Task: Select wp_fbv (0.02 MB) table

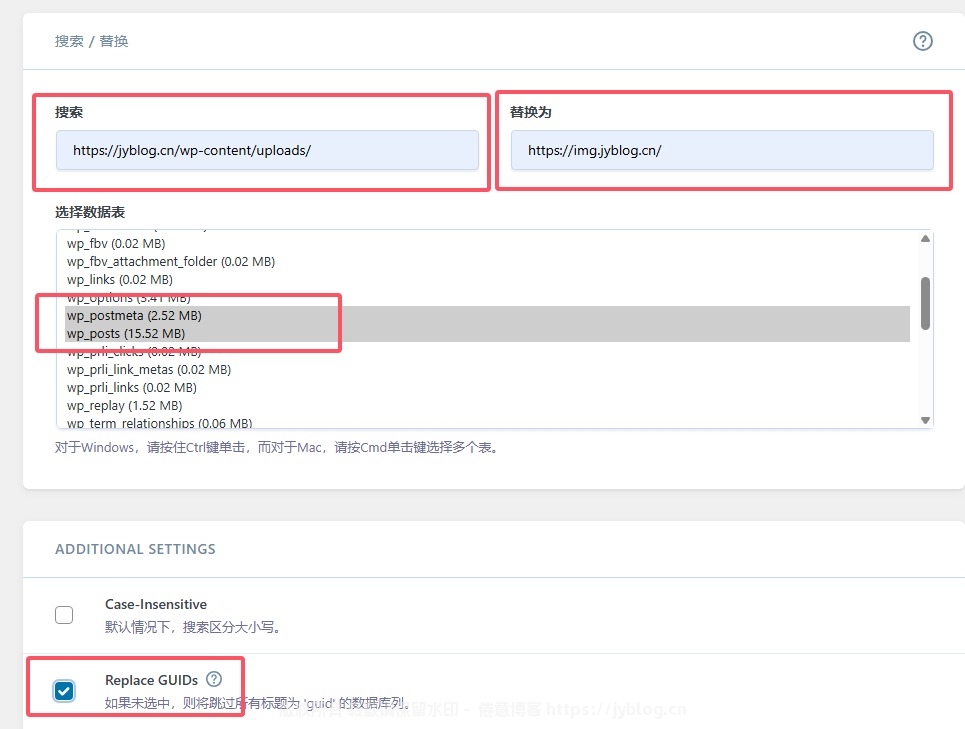Action: [487, 244]
